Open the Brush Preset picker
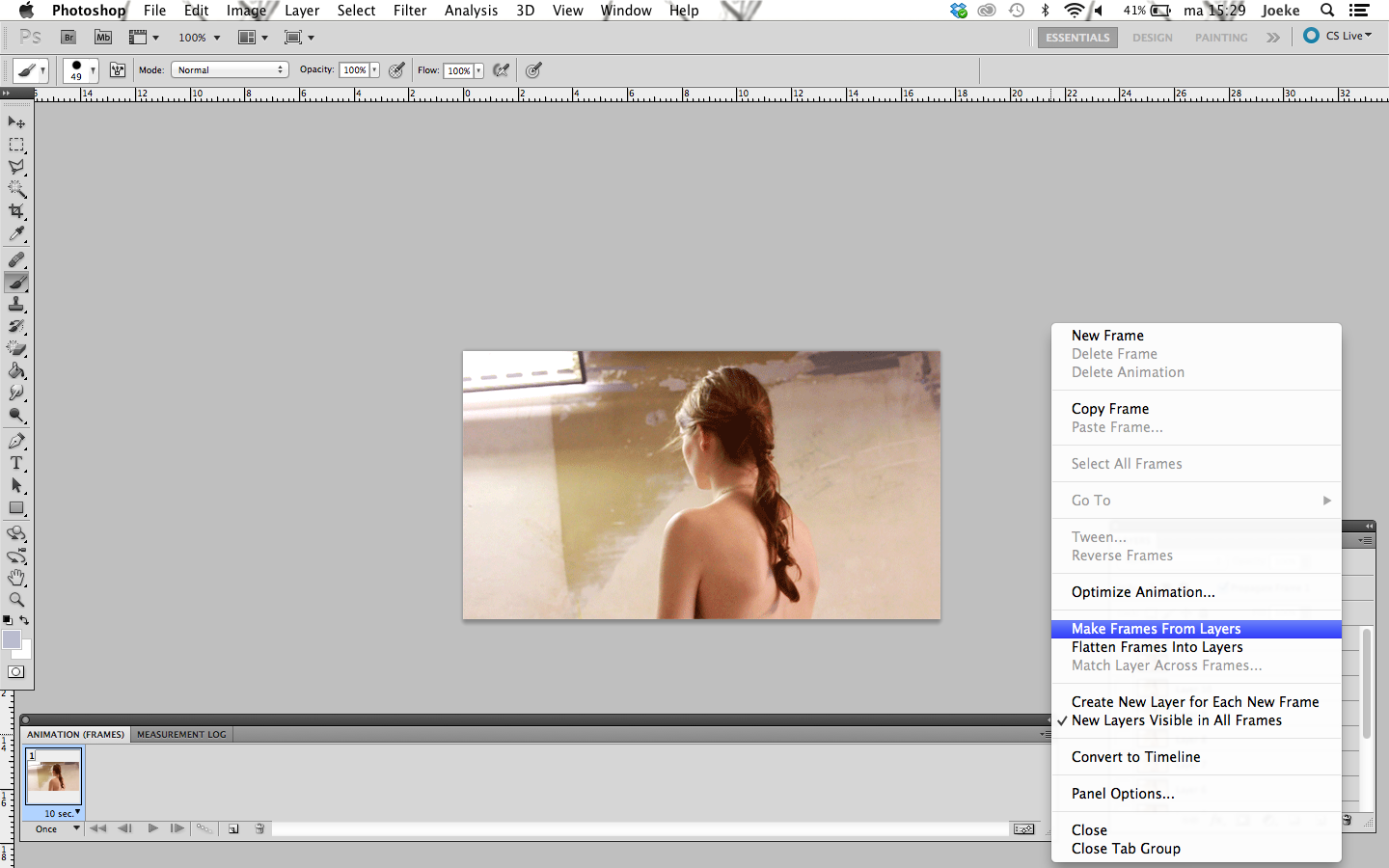This screenshot has height=868, width=1389. pos(81,70)
